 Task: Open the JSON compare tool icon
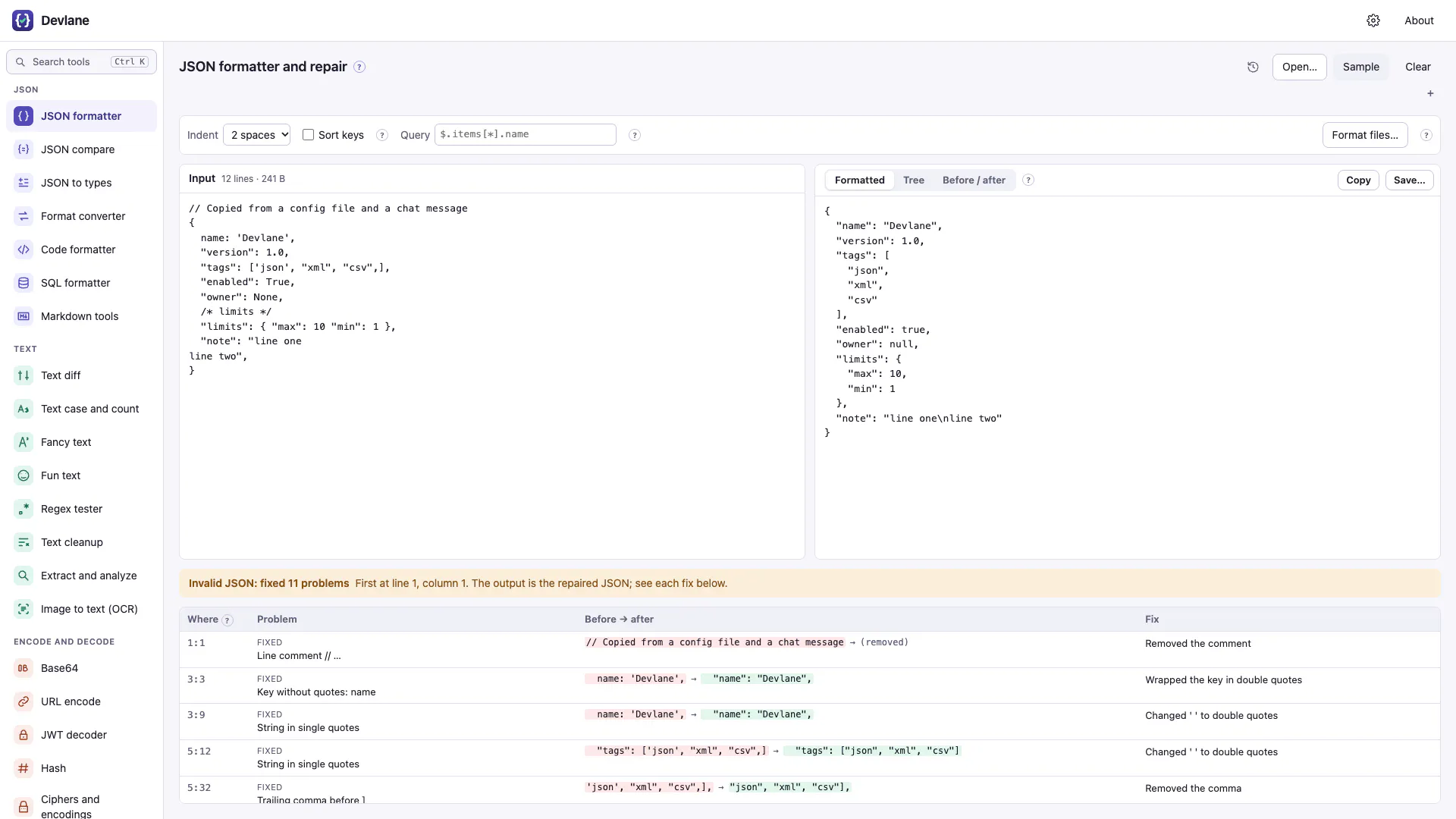pyautogui.click(x=24, y=149)
